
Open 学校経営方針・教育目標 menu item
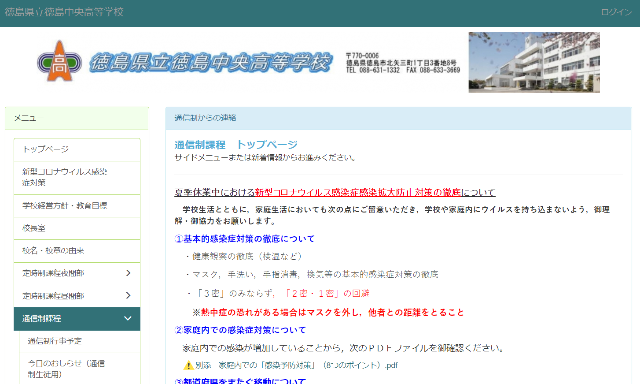(77, 206)
